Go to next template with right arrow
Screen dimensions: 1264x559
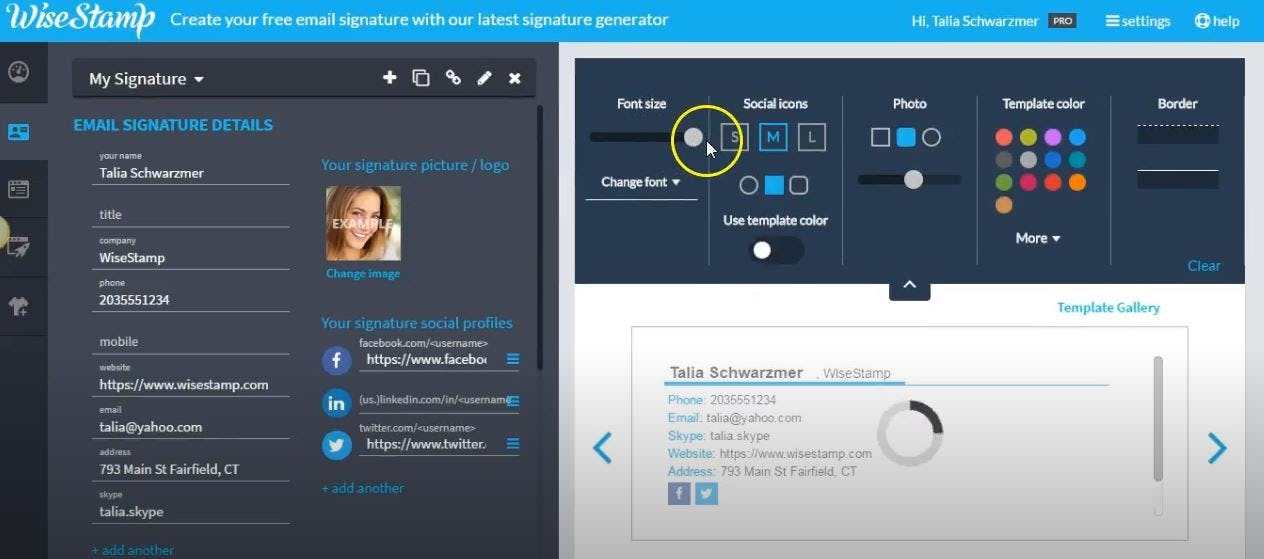coord(1217,448)
